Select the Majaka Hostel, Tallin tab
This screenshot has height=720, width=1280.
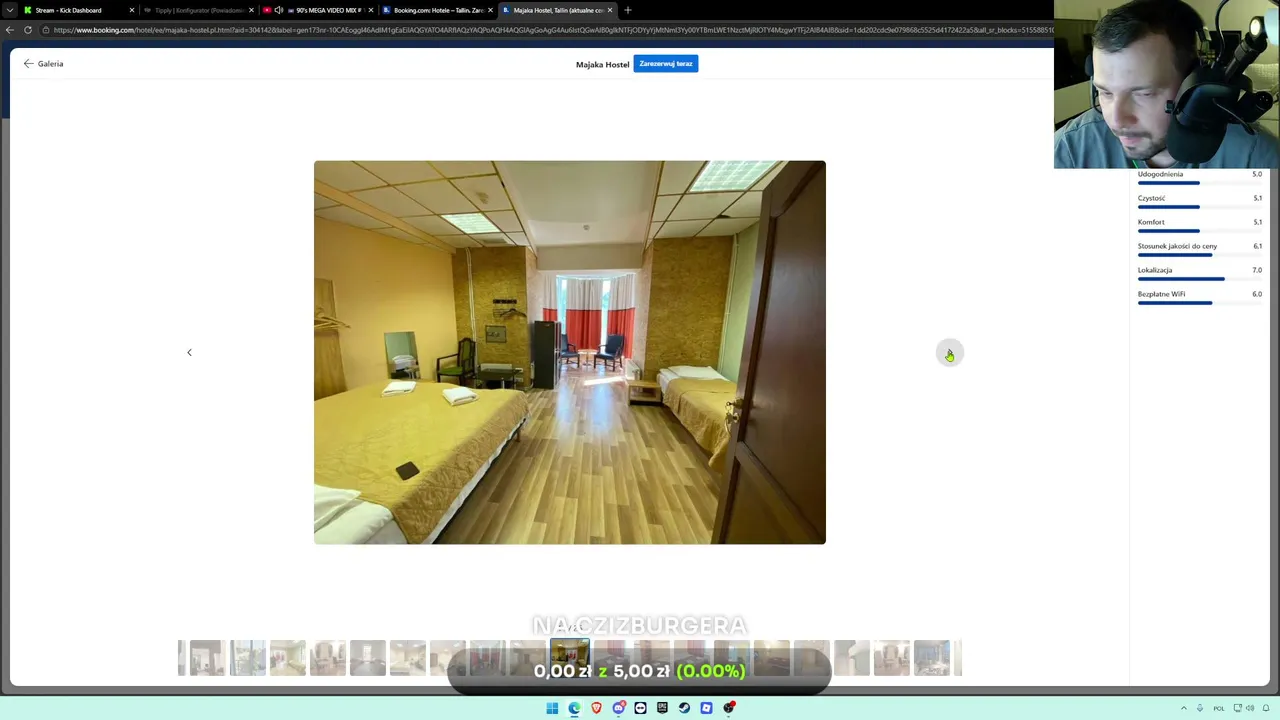(558, 10)
